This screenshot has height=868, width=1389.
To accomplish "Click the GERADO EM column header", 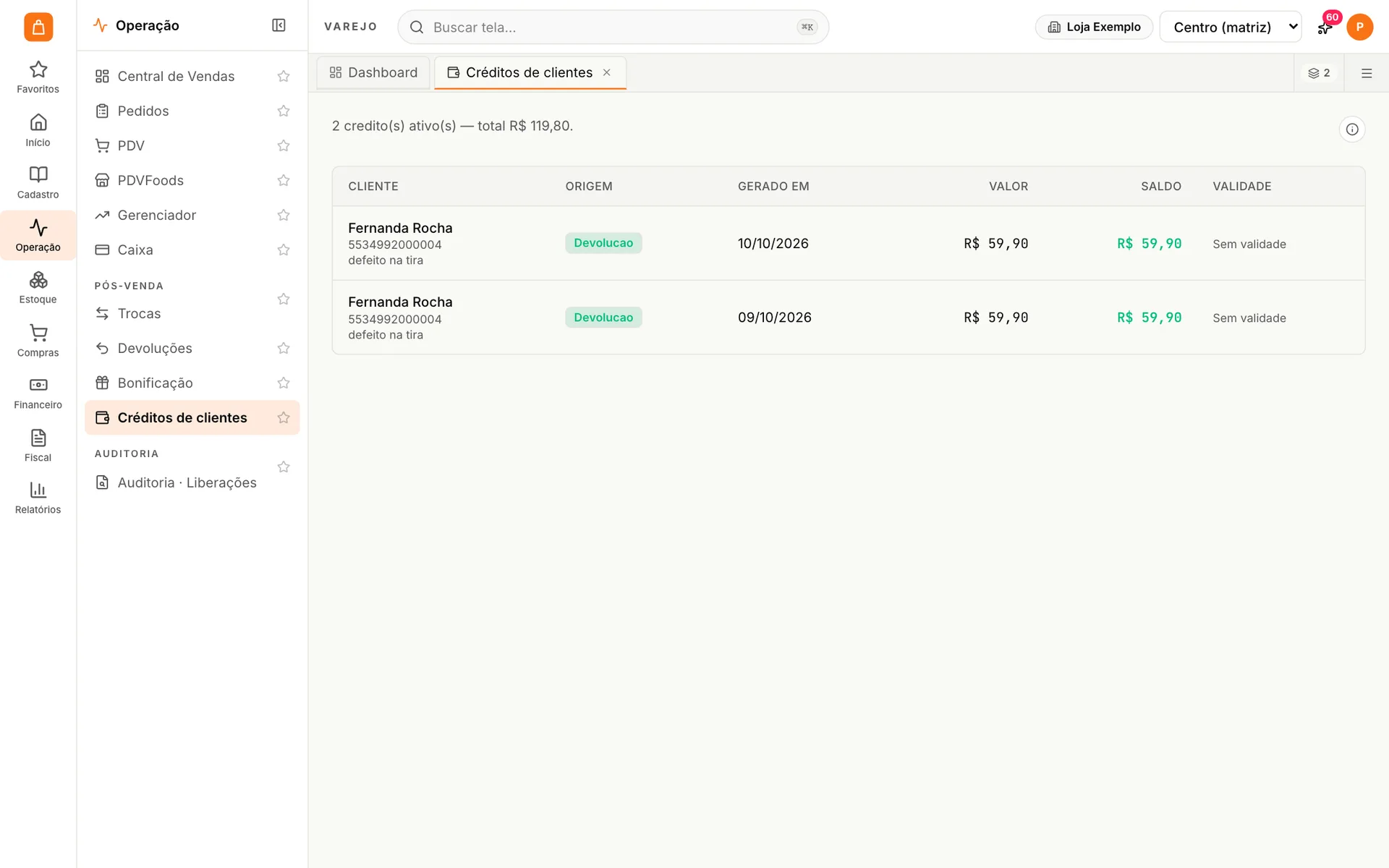I will (x=773, y=187).
